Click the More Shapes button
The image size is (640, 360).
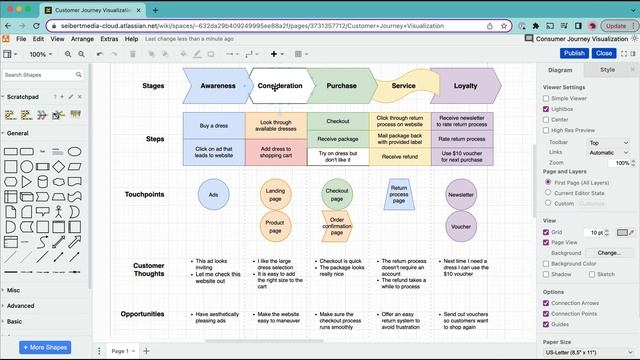click(45, 347)
